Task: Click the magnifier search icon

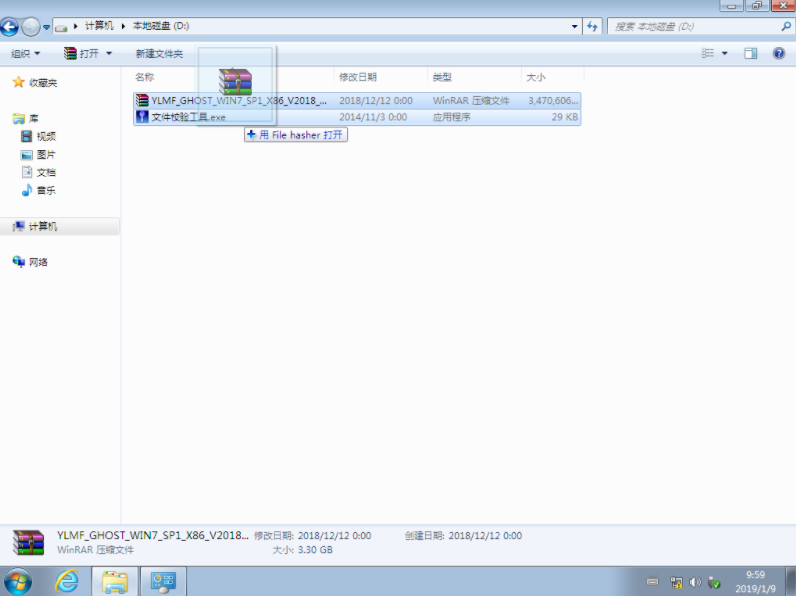Action: point(786,26)
